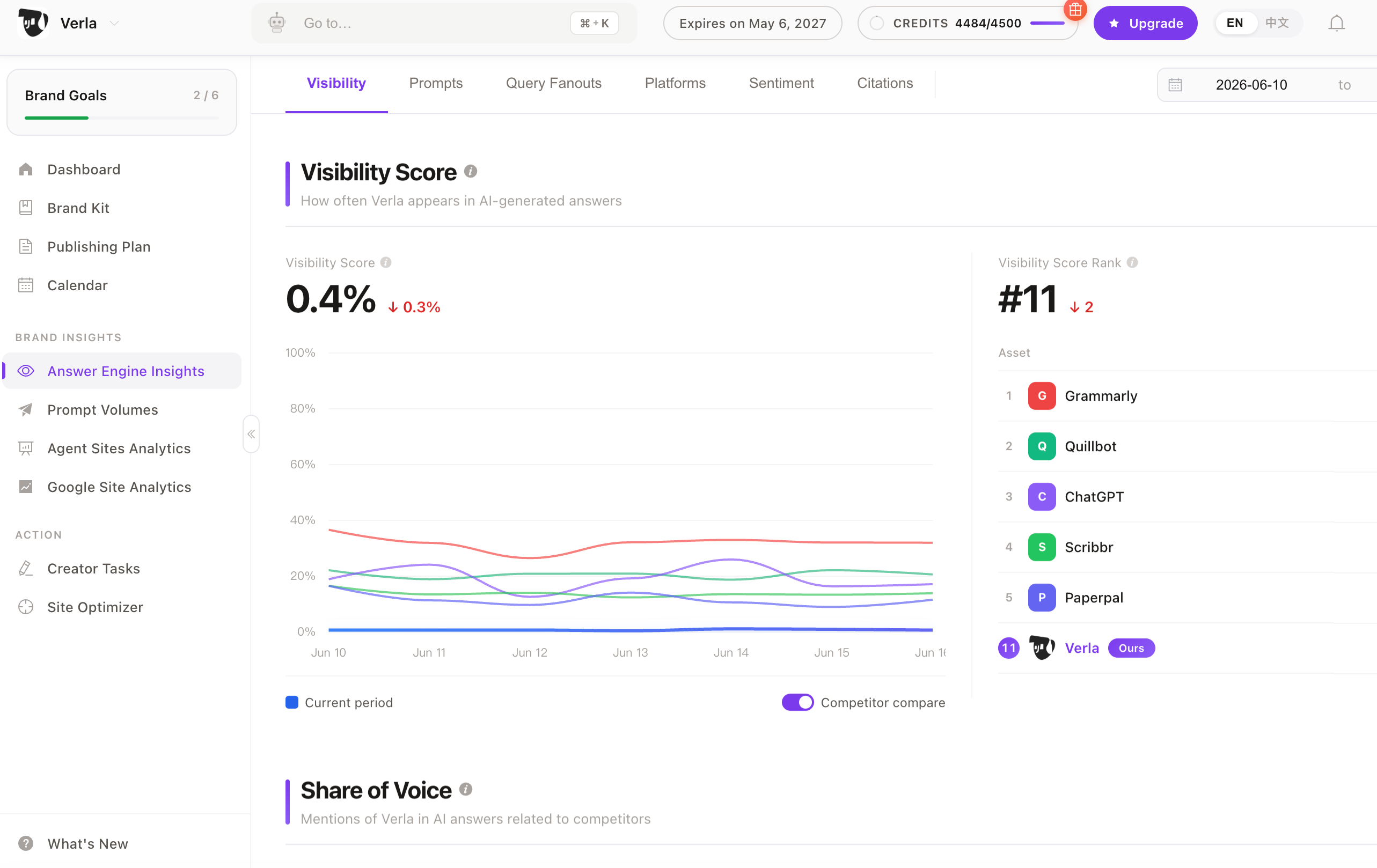
Task: Open the gift icon on credits badge
Action: click(x=1075, y=9)
